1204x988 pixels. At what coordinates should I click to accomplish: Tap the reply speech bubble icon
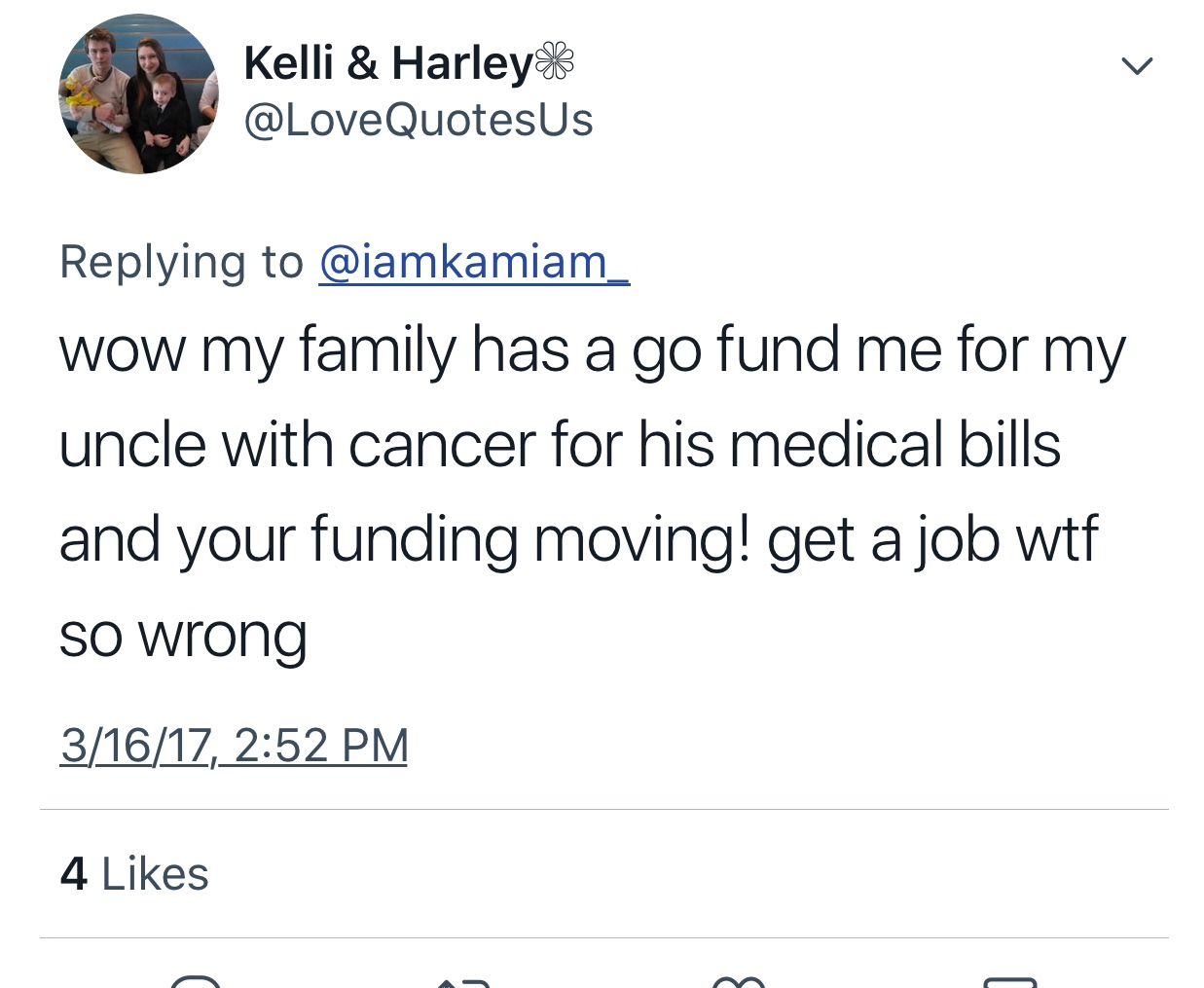tap(196, 981)
